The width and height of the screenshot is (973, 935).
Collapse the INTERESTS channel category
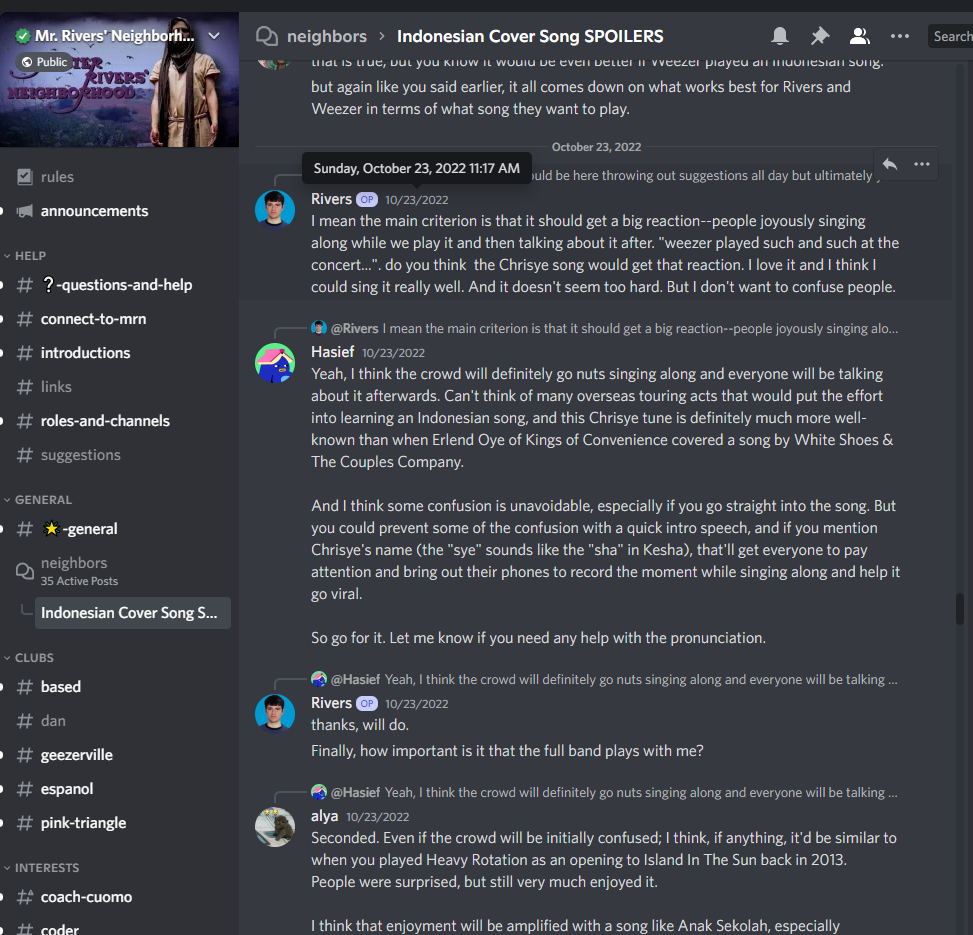[41, 867]
